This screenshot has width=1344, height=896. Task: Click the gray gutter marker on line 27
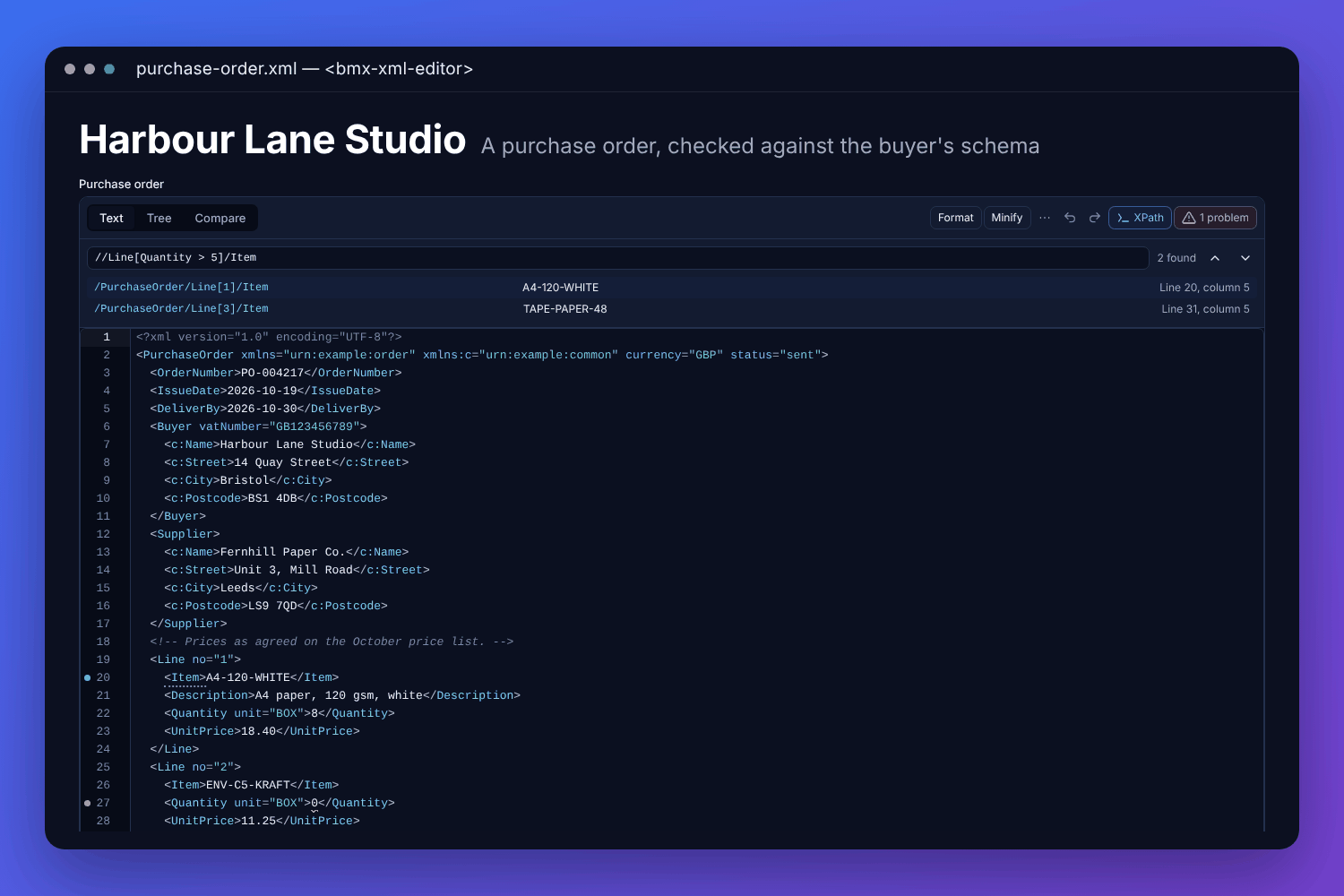87,803
